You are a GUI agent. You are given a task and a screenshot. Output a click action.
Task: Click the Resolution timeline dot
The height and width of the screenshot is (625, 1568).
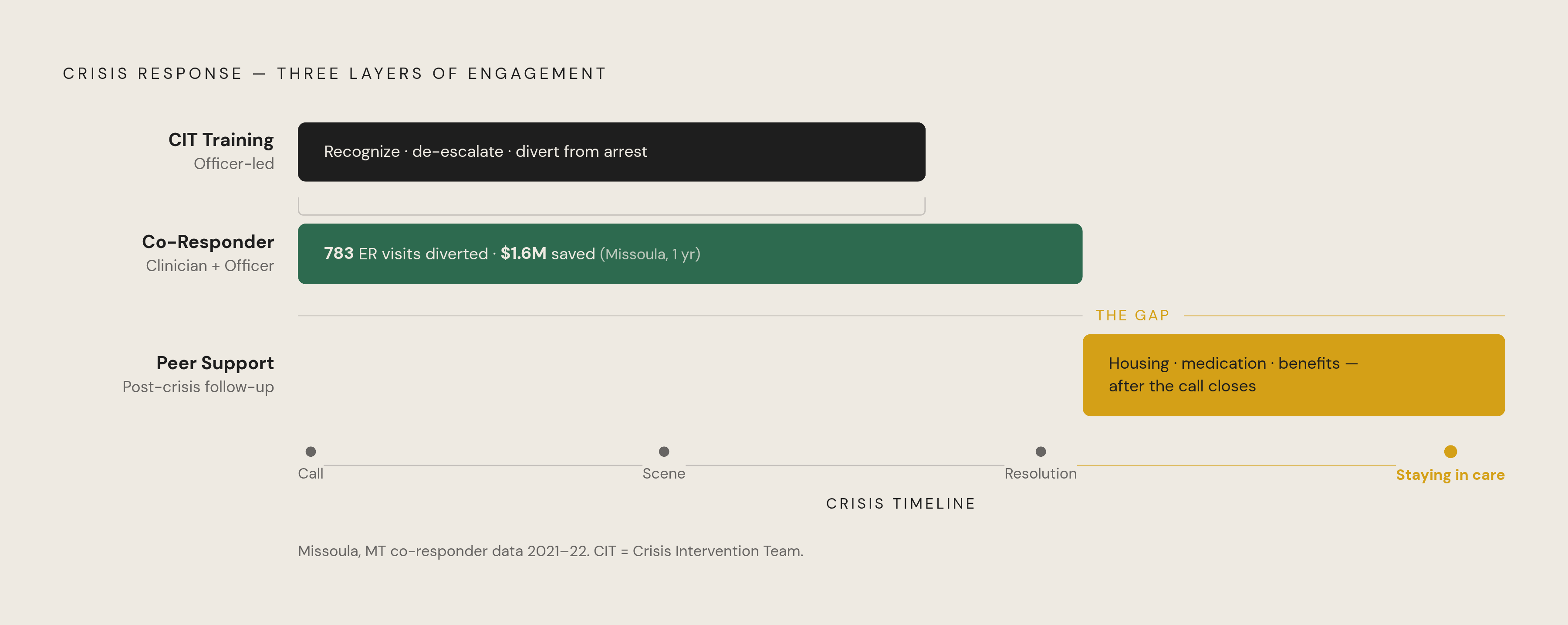[1041, 452]
